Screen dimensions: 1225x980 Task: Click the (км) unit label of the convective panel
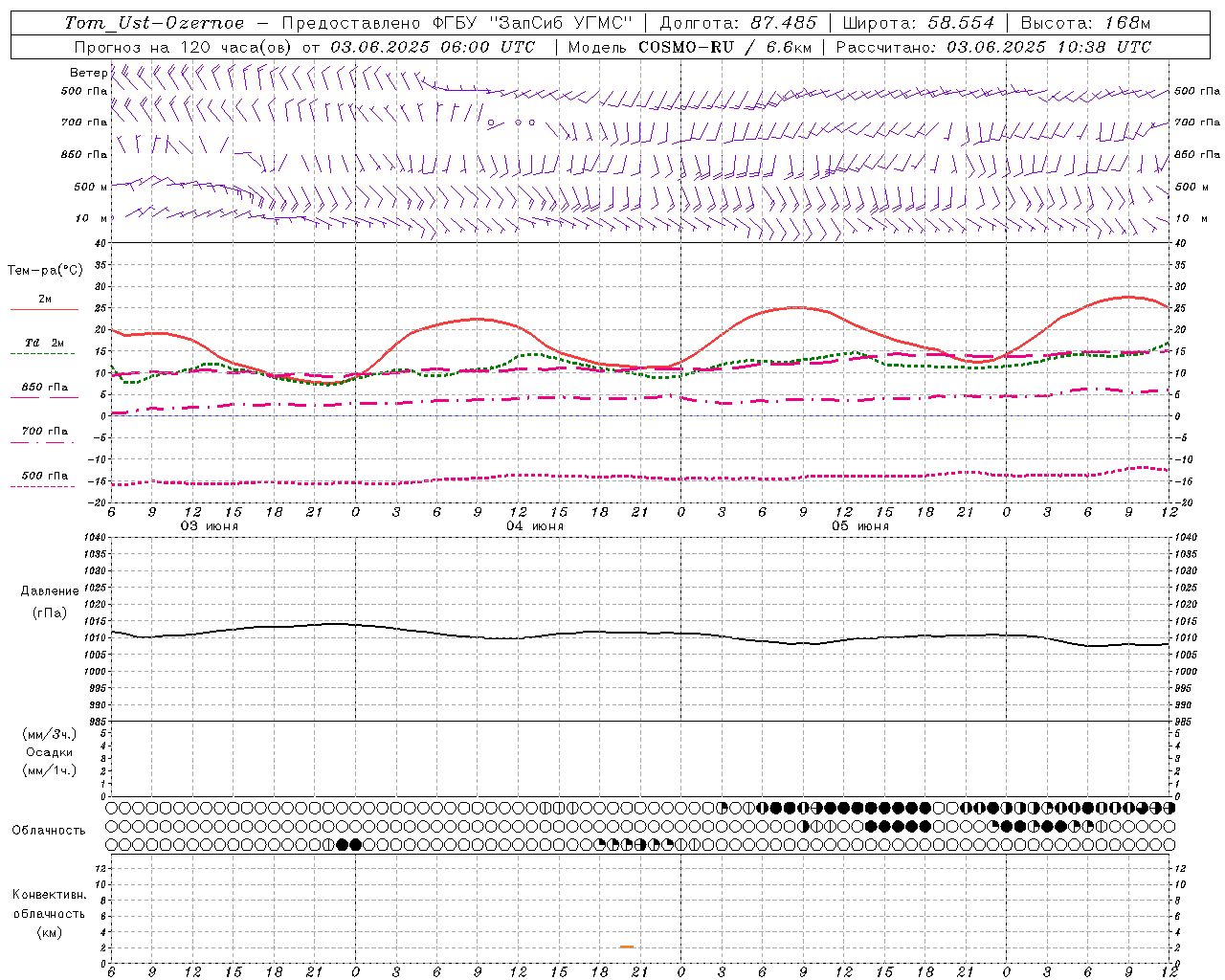point(49,932)
